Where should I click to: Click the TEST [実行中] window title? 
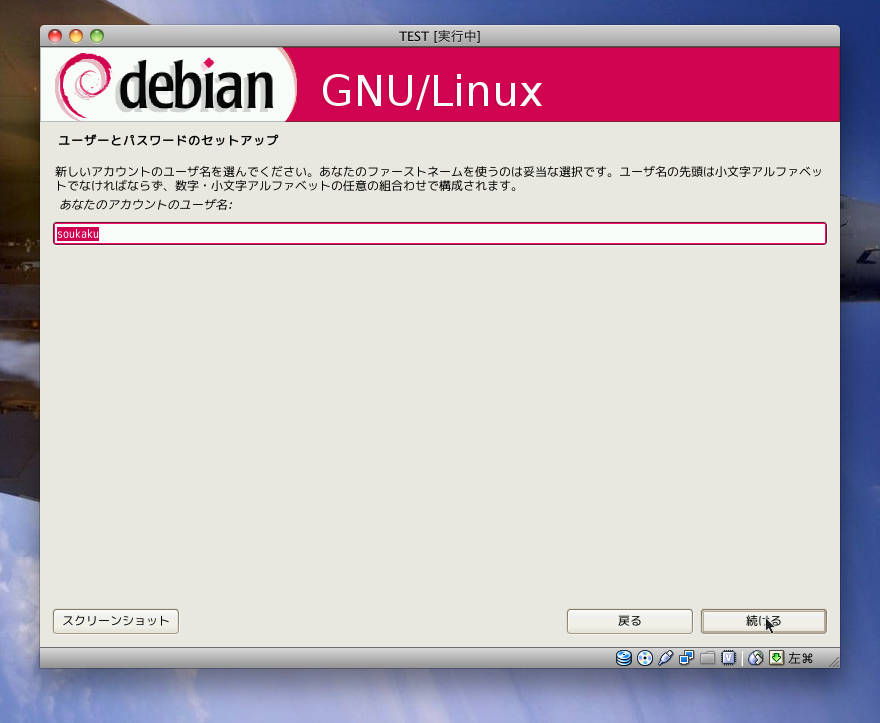[439, 36]
